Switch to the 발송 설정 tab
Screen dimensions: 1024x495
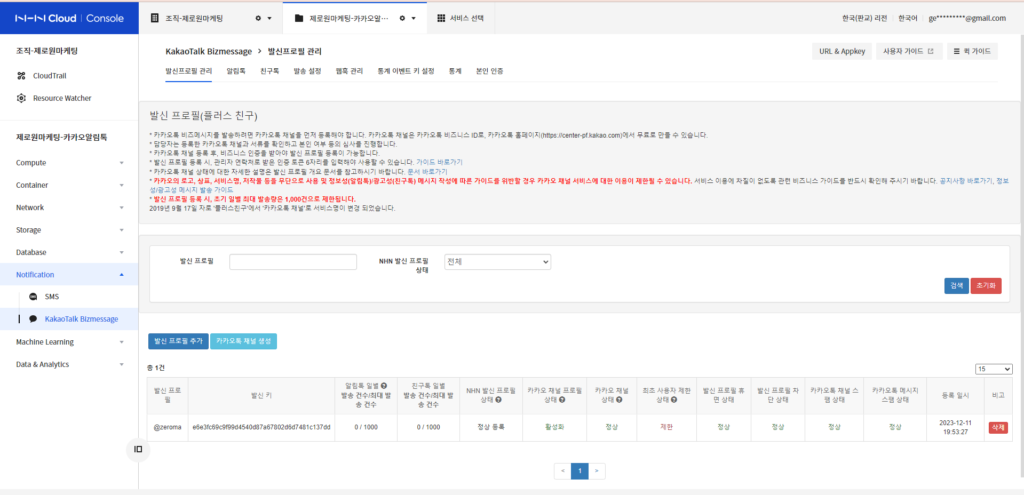click(x=308, y=71)
